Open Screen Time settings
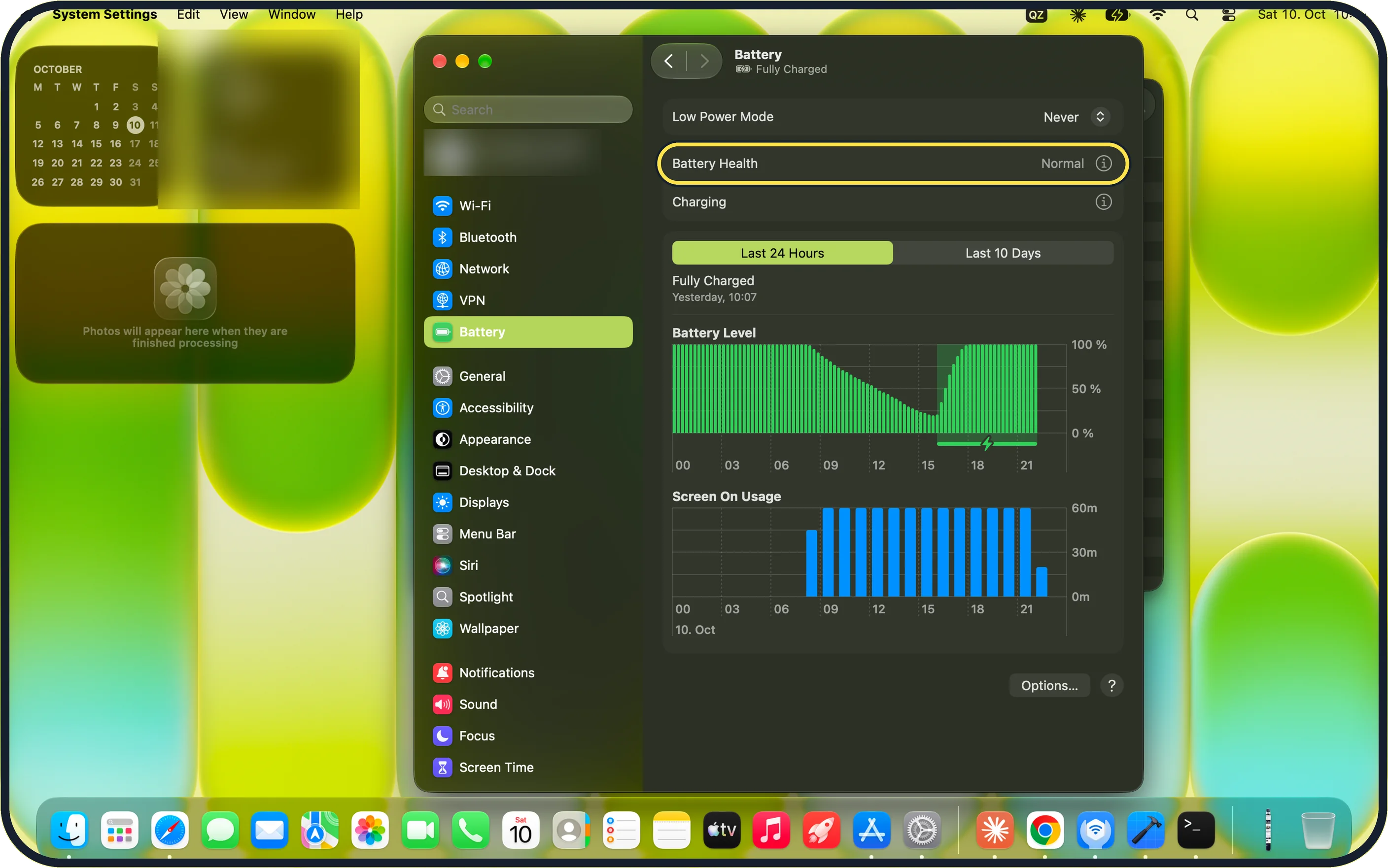Screen dimensions: 1388x868 point(528,768)
